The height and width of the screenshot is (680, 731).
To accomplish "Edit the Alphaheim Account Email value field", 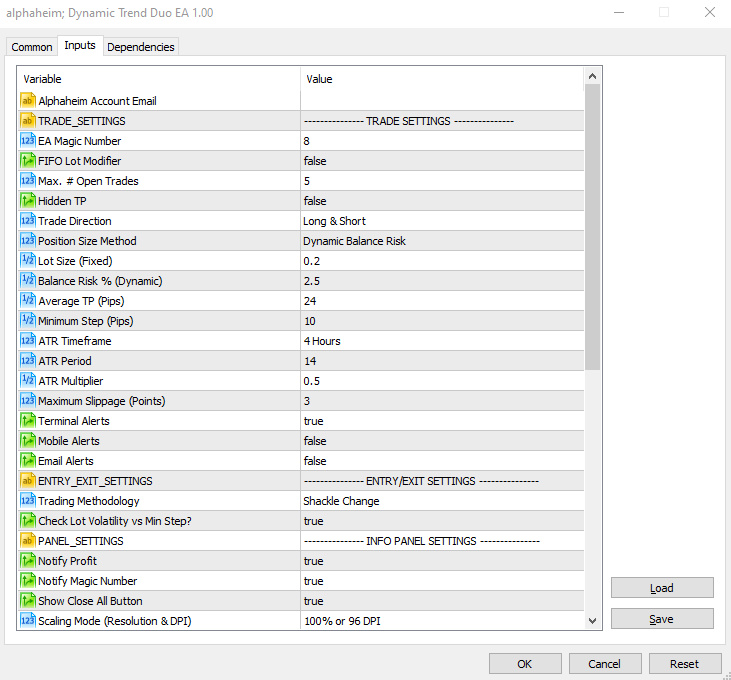I will (x=442, y=101).
